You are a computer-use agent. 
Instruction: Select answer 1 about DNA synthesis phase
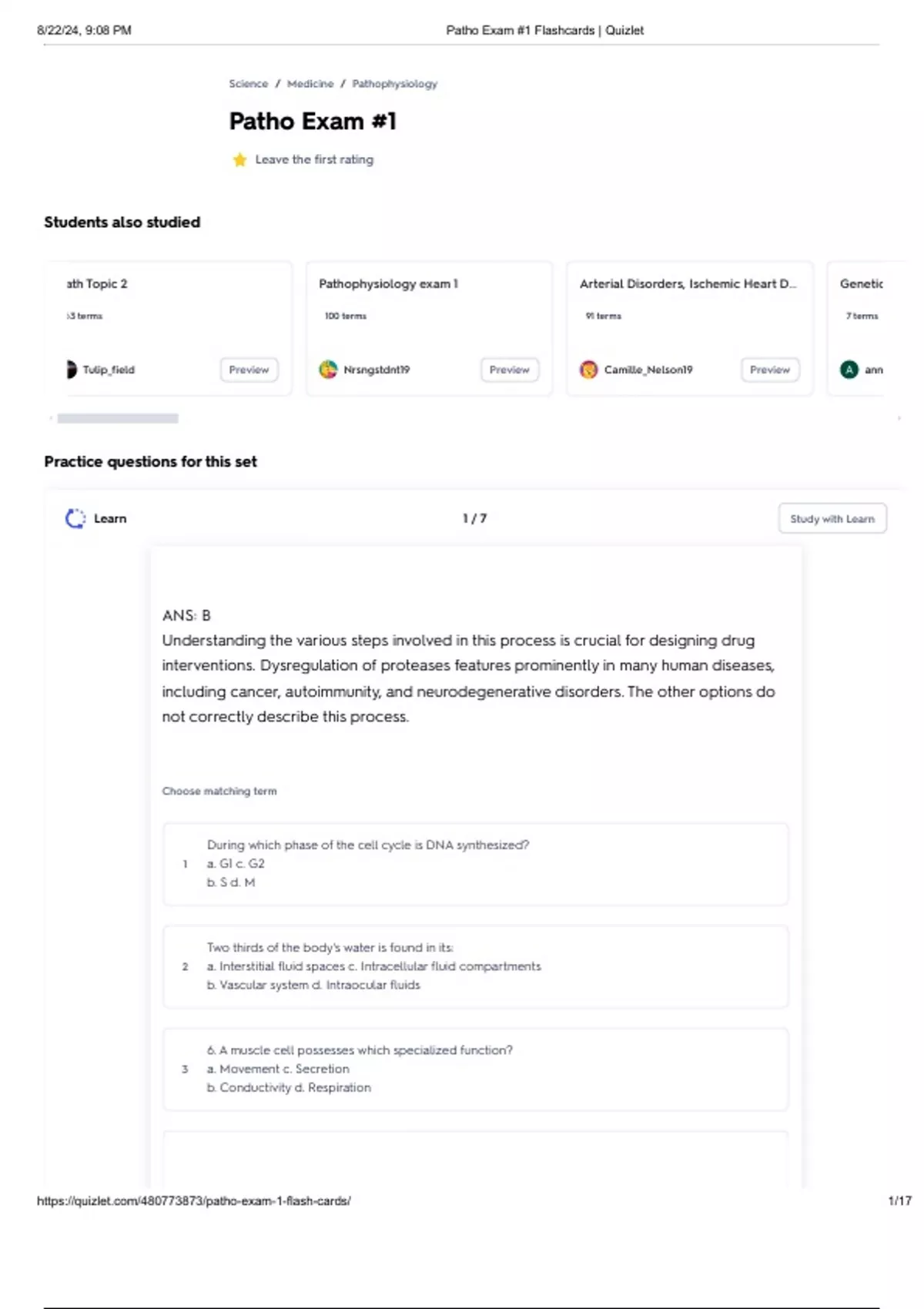pos(475,864)
